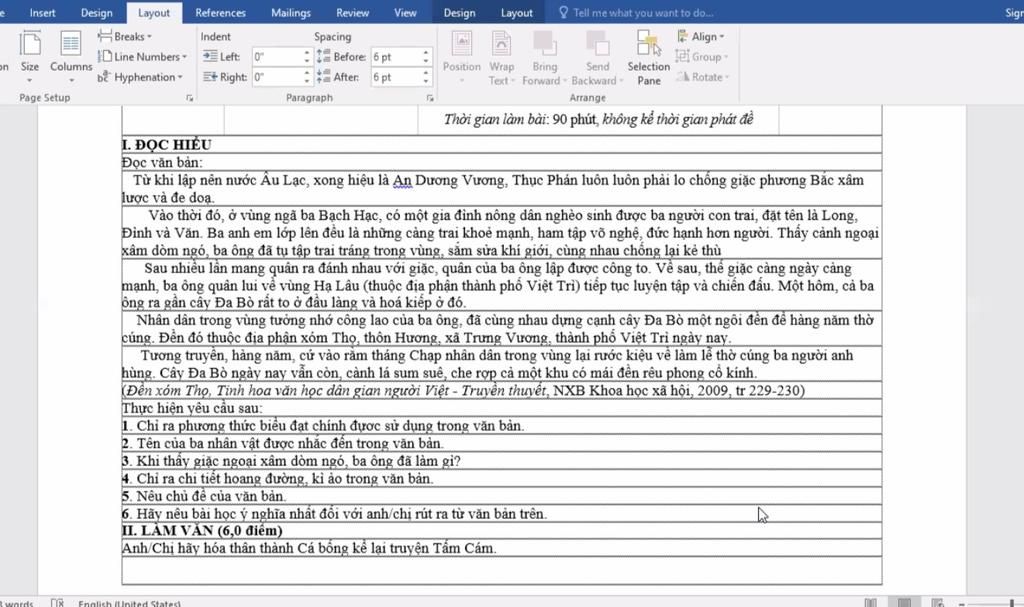Click the Indent Right icon
Image resolution: width=1024 pixels, height=607 pixels.
(210, 77)
